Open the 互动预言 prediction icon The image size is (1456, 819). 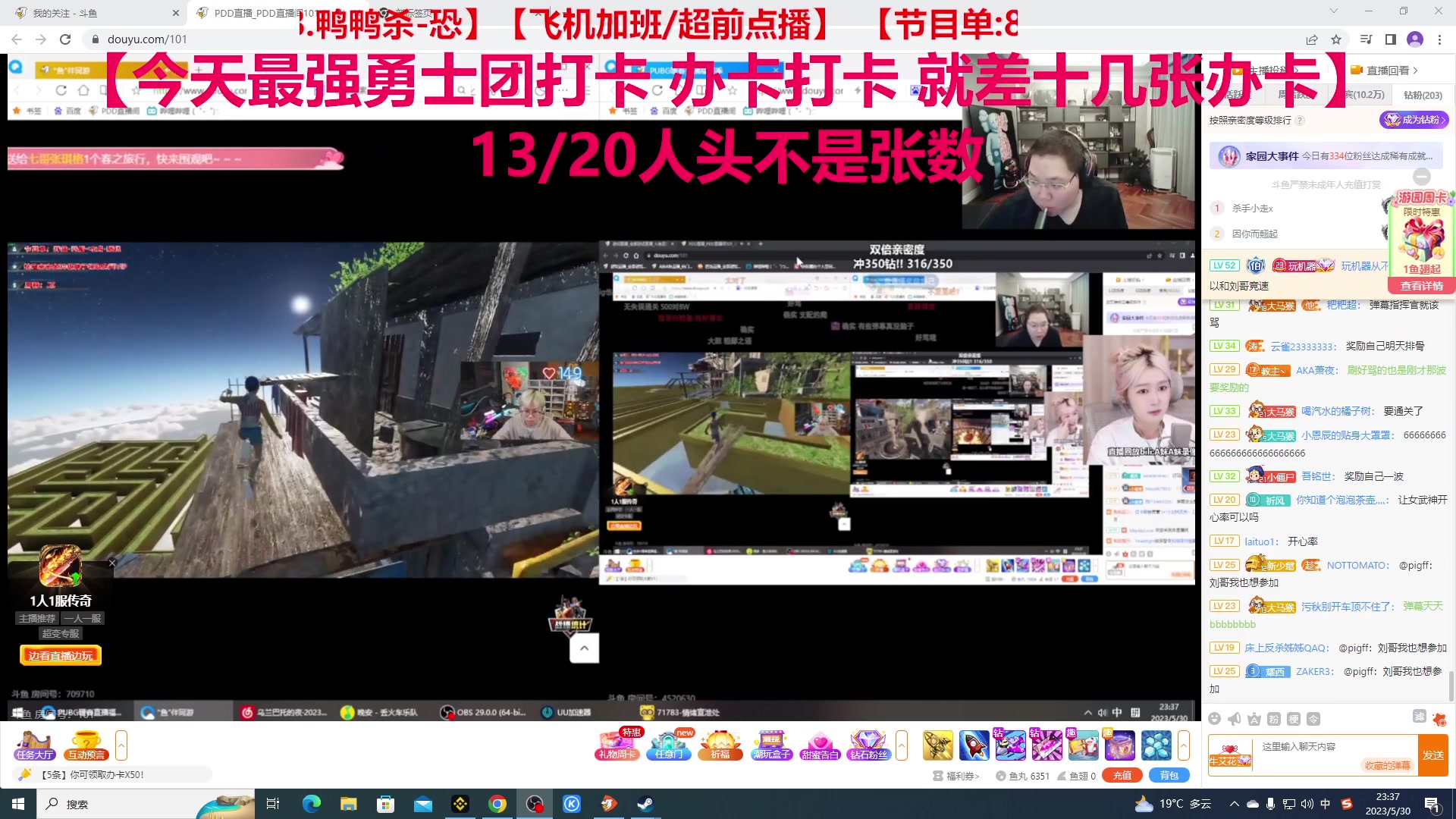tap(86, 745)
